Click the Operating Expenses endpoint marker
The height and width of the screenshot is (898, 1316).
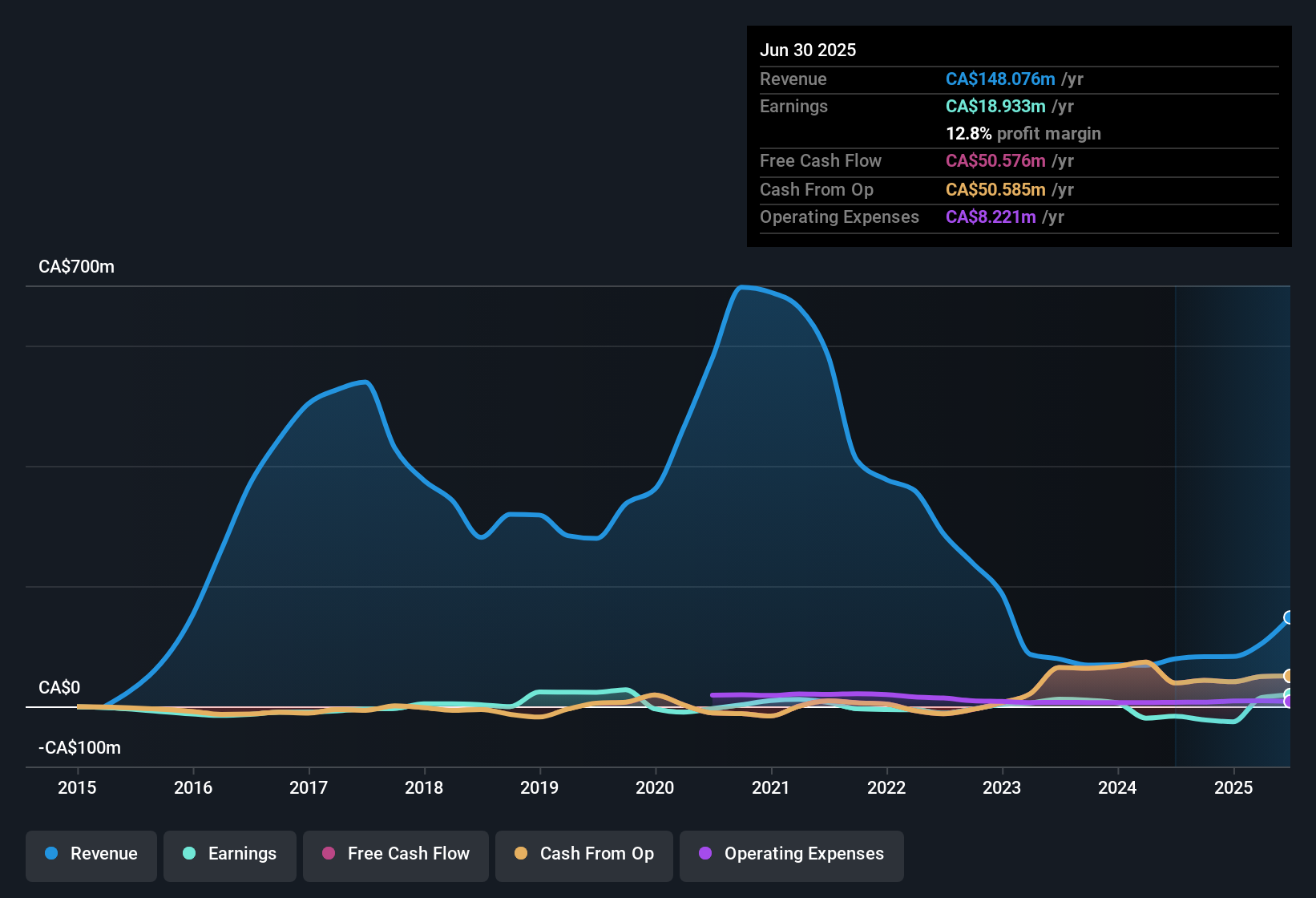pyautogui.click(x=1289, y=702)
